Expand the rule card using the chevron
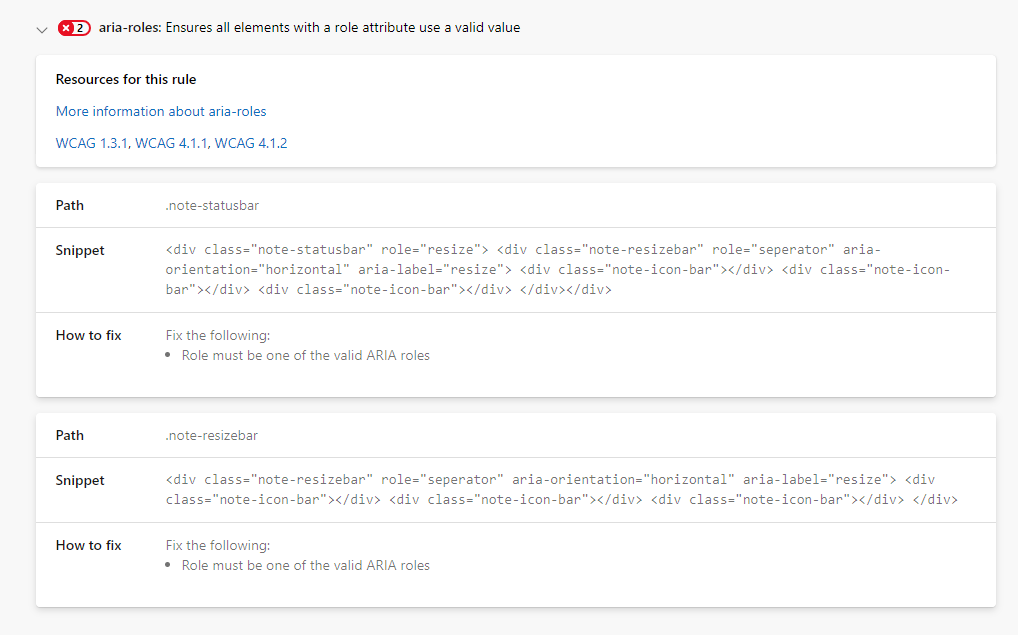Screen dimensions: 1018x635 (42, 29)
